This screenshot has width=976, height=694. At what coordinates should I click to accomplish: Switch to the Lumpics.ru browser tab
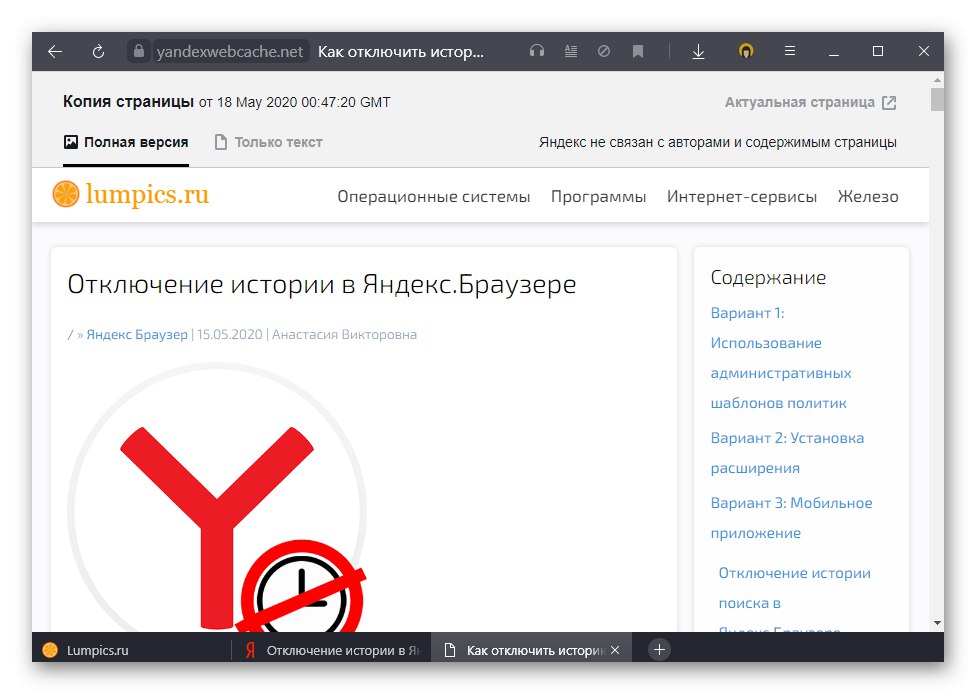point(131,650)
